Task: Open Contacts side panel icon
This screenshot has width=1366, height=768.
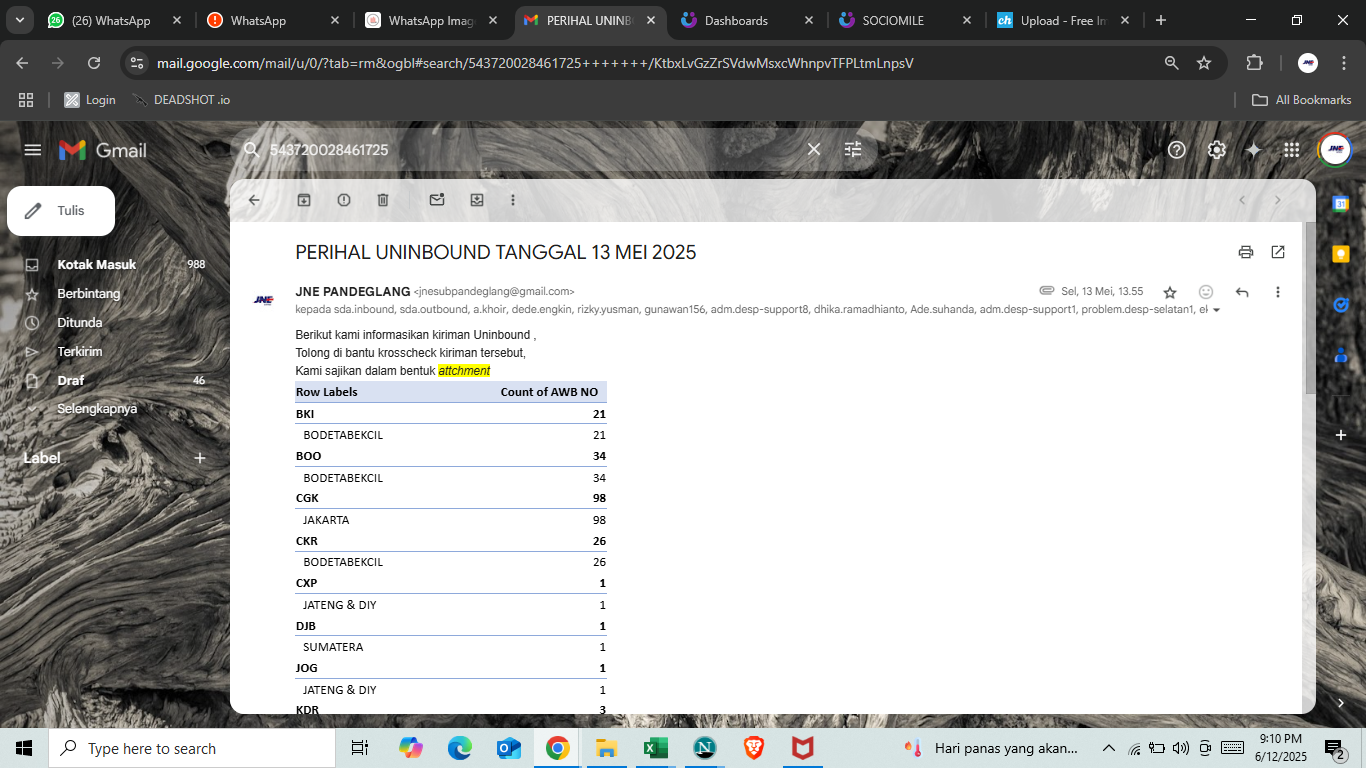Action: point(1341,354)
